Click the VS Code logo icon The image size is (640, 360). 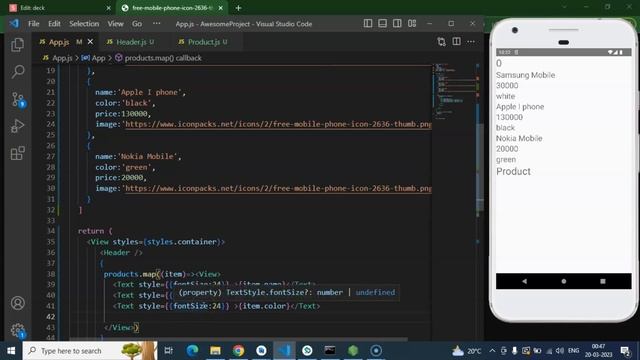14,23
